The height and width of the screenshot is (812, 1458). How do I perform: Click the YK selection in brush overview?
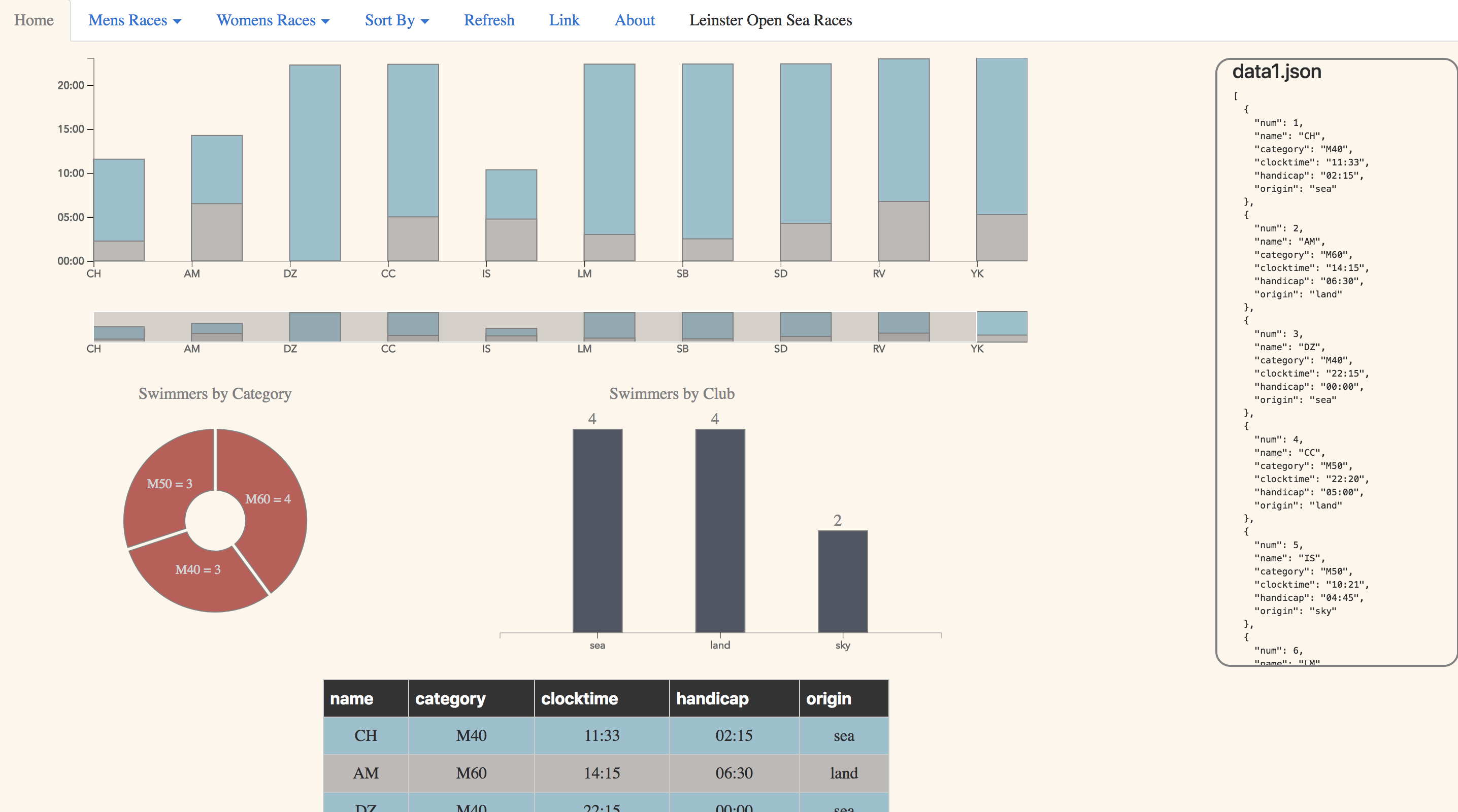pos(1001,326)
